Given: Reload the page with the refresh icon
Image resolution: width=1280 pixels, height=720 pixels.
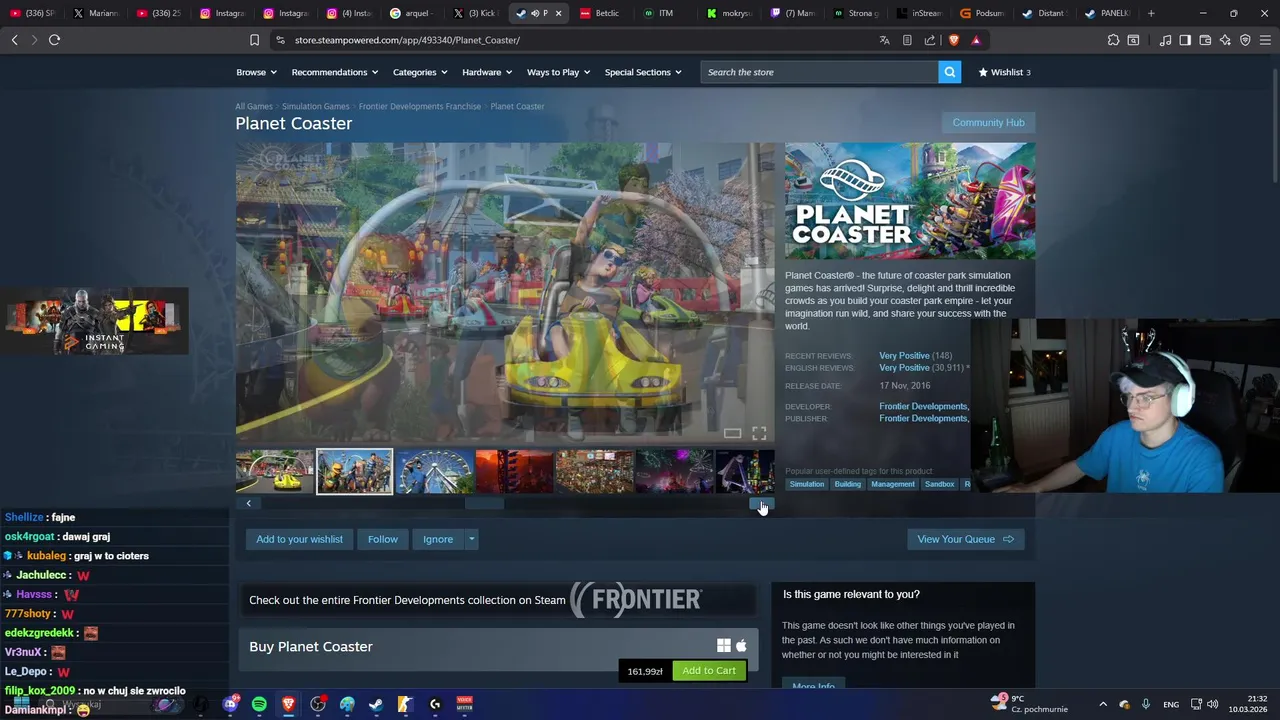Looking at the screenshot, I should coord(54,40).
